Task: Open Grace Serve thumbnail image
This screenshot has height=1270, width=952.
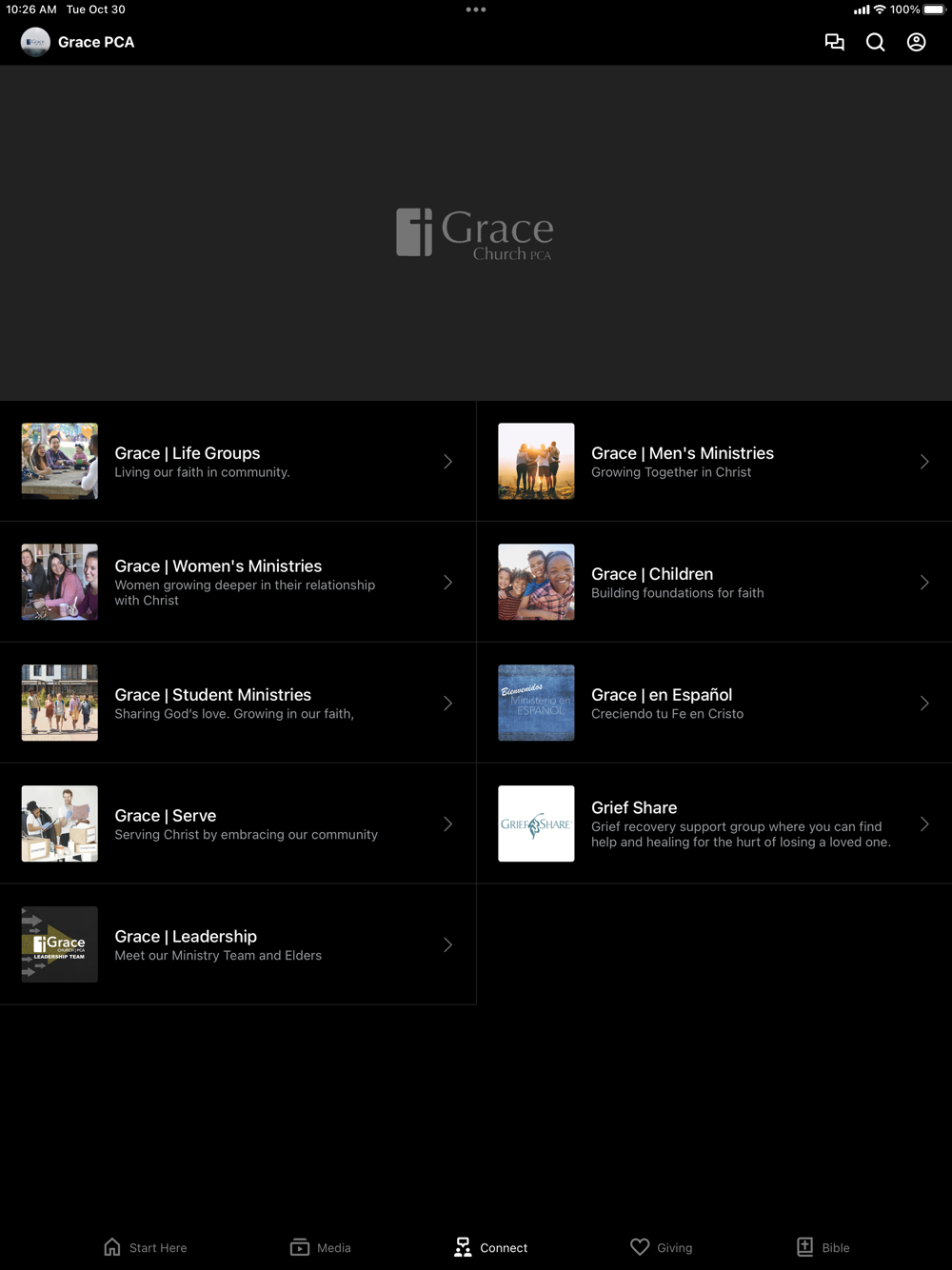Action: coord(60,824)
